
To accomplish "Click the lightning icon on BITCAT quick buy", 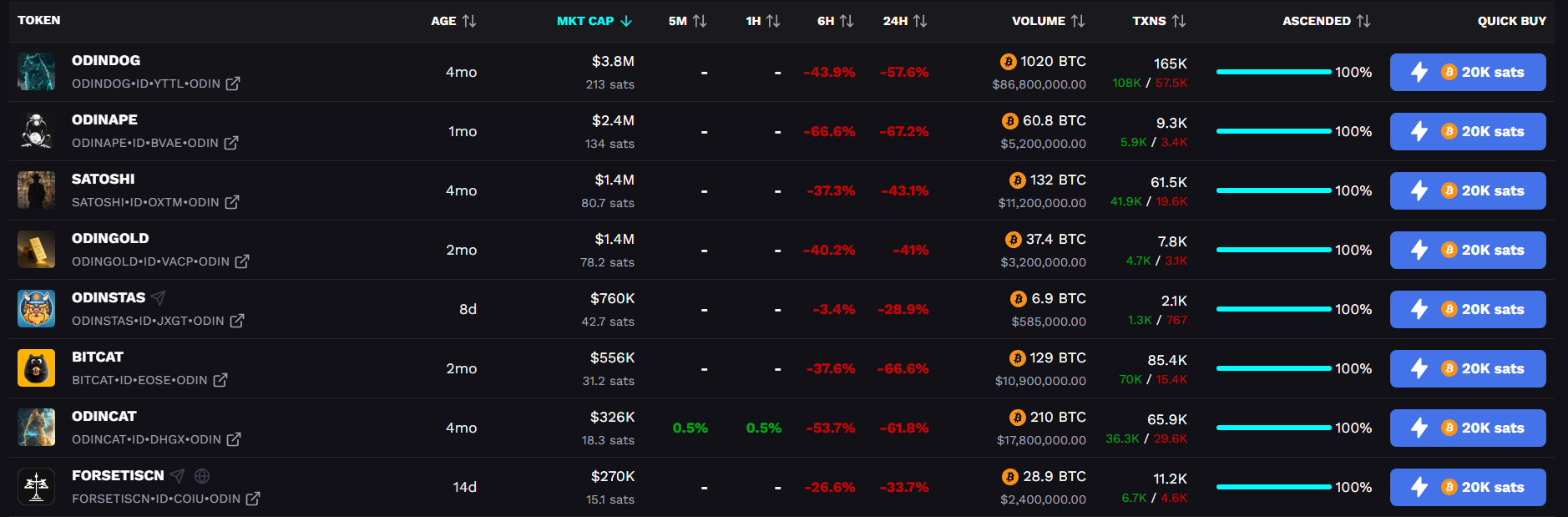I will tap(1419, 368).
